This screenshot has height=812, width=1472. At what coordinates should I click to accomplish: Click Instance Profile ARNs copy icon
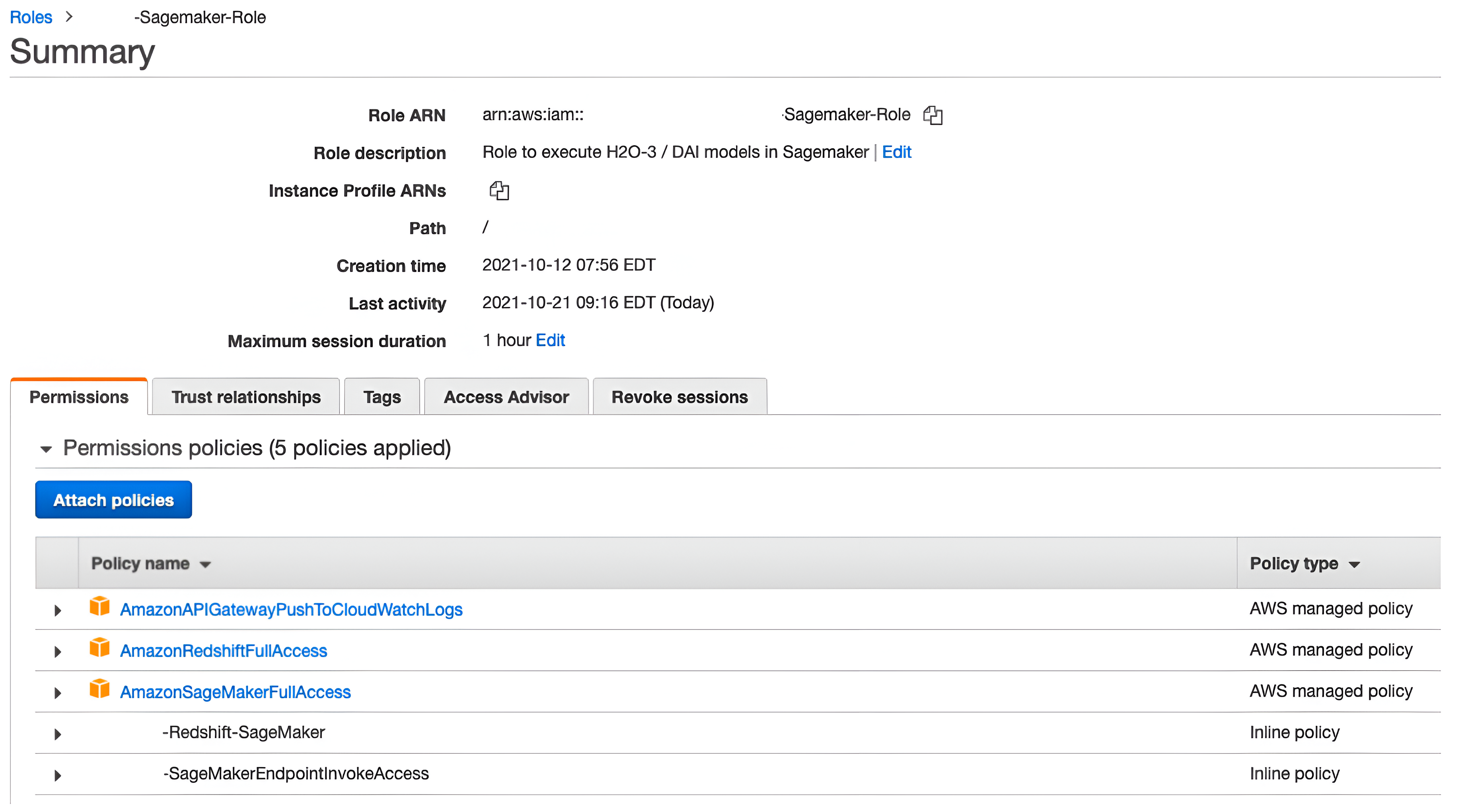[x=499, y=191]
